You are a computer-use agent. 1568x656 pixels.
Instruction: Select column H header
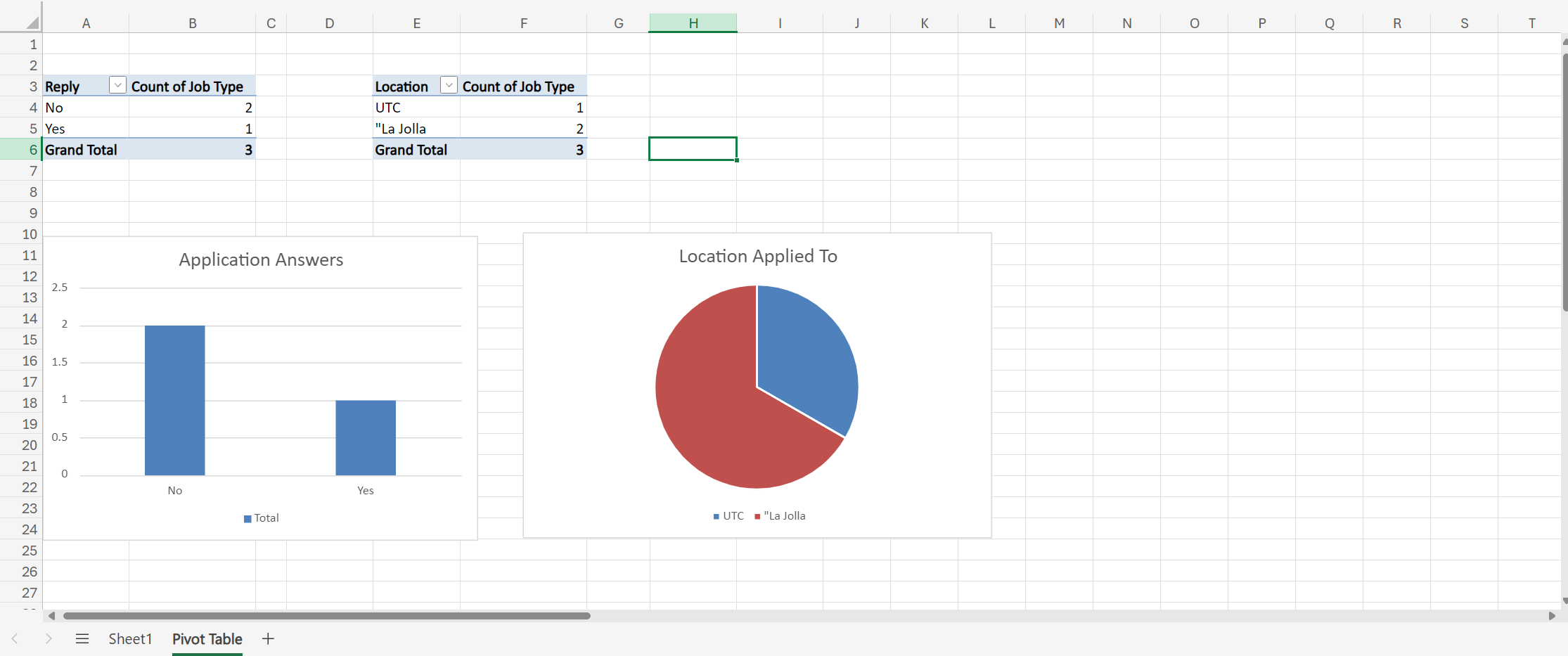point(693,23)
